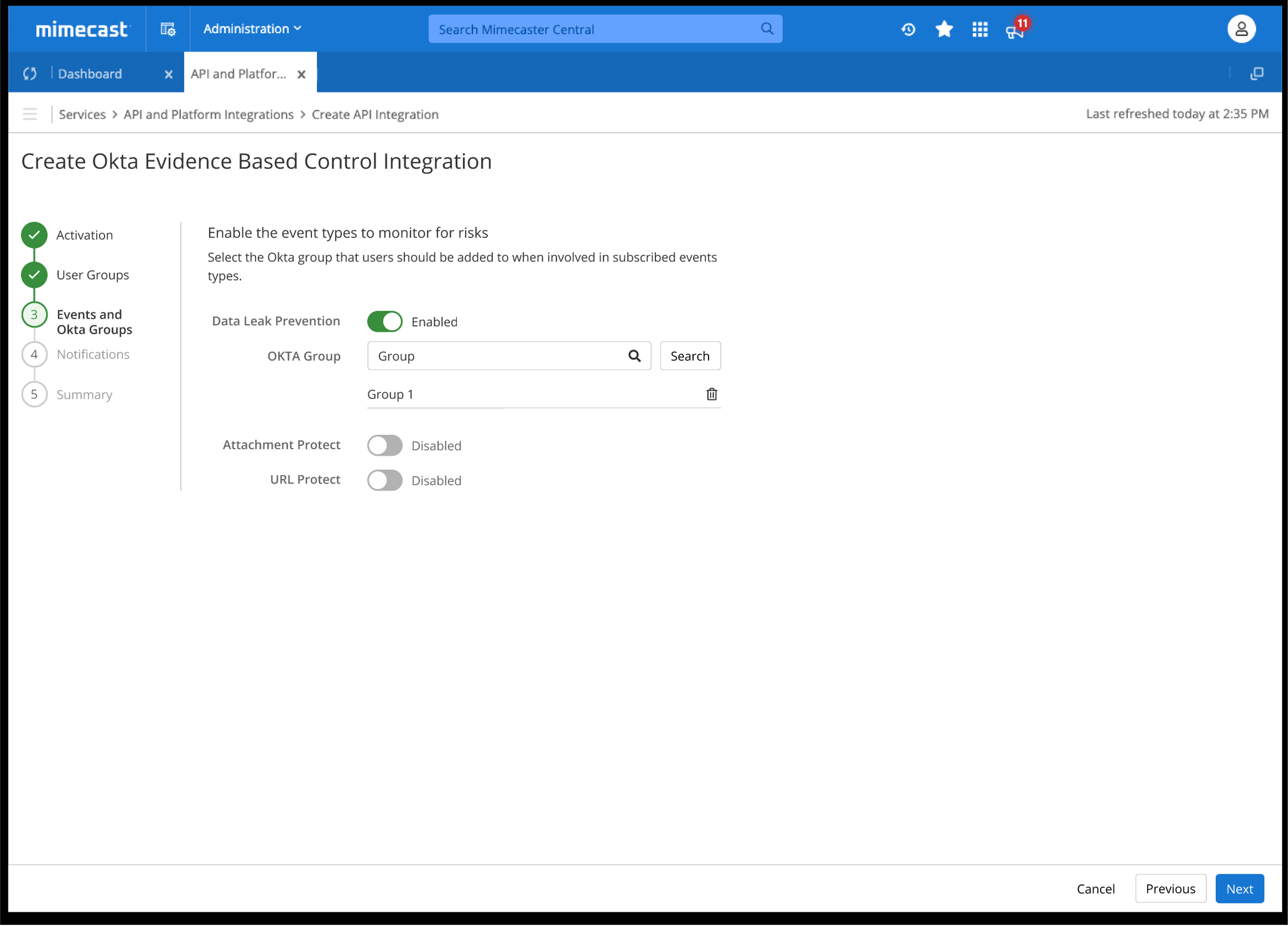1288x926 pixels.
Task: Disable the Data Leak Prevention toggle
Action: (384, 321)
